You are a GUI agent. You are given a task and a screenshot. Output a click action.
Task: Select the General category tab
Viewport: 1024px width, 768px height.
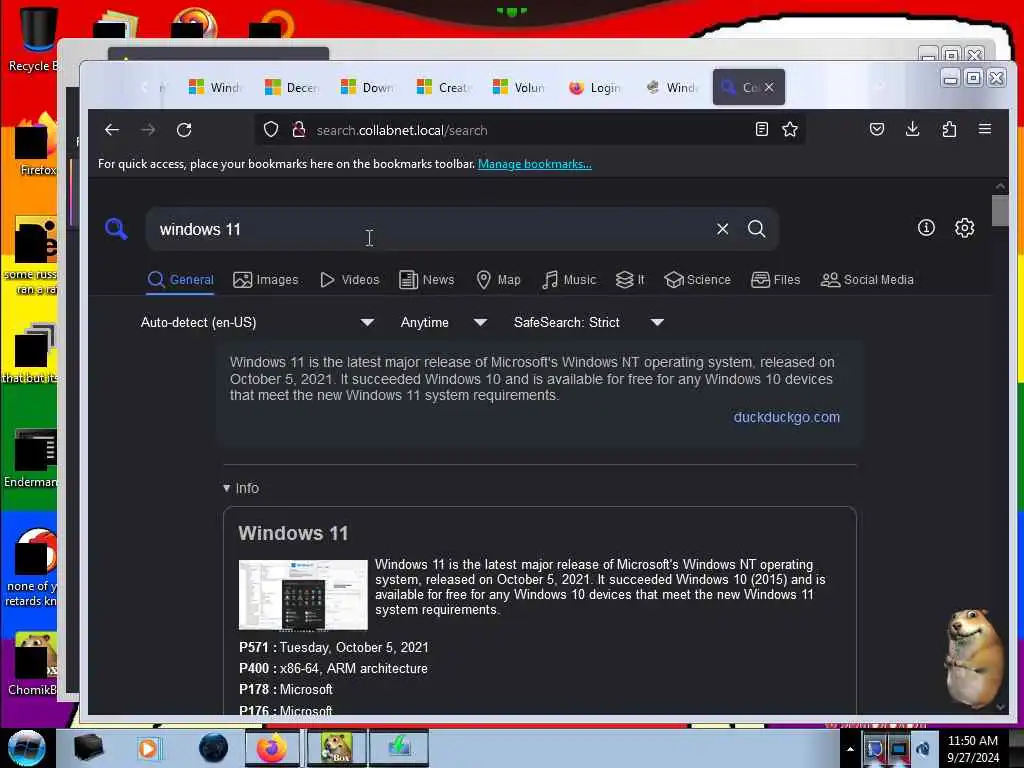pyautogui.click(x=180, y=280)
